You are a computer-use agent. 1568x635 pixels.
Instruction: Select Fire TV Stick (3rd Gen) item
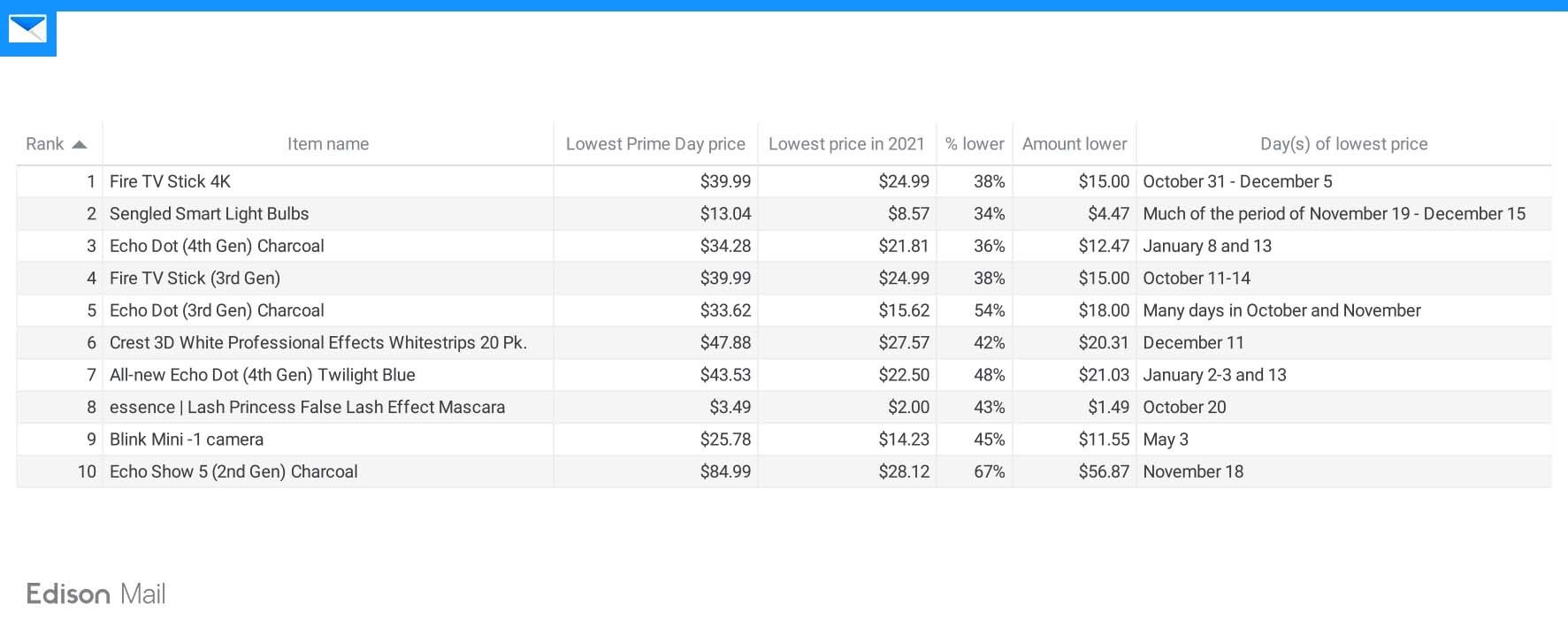point(195,279)
